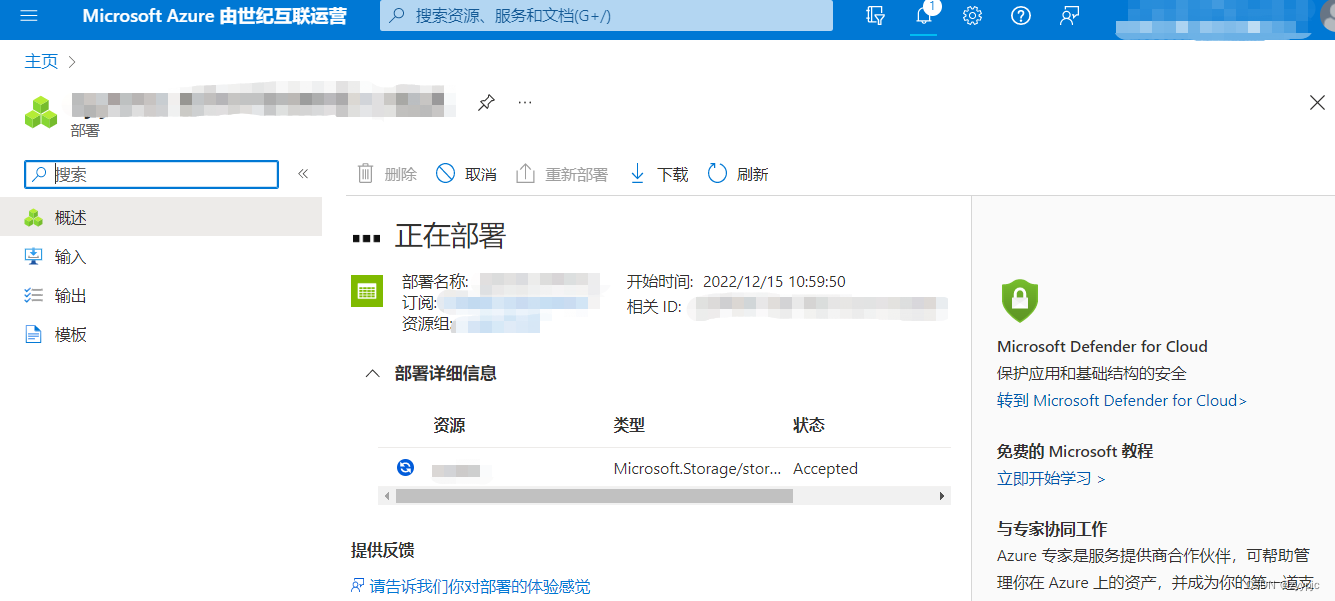Open 转到 Microsoft Defender for Cloud link
This screenshot has height=601, width=1335.
[1122, 401]
